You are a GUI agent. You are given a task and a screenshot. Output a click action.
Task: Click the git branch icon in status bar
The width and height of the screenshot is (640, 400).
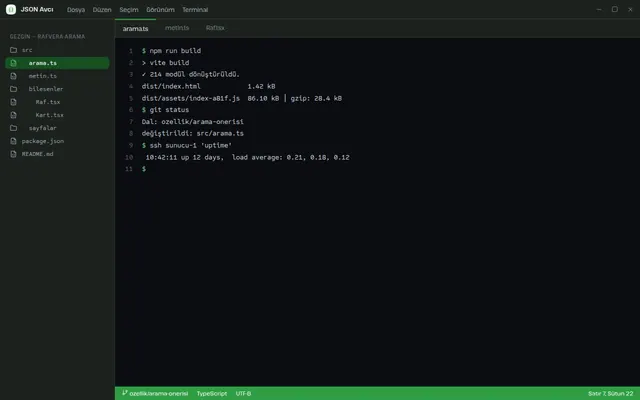(x=124, y=393)
